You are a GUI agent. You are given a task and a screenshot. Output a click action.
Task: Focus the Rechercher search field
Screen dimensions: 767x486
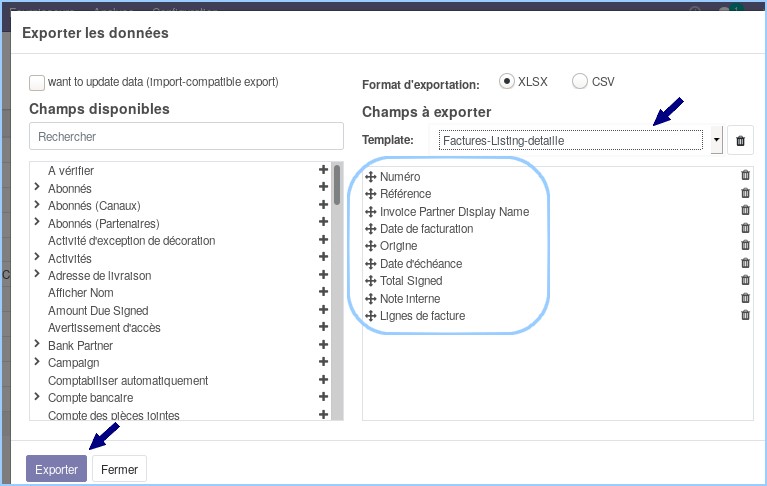point(186,136)
